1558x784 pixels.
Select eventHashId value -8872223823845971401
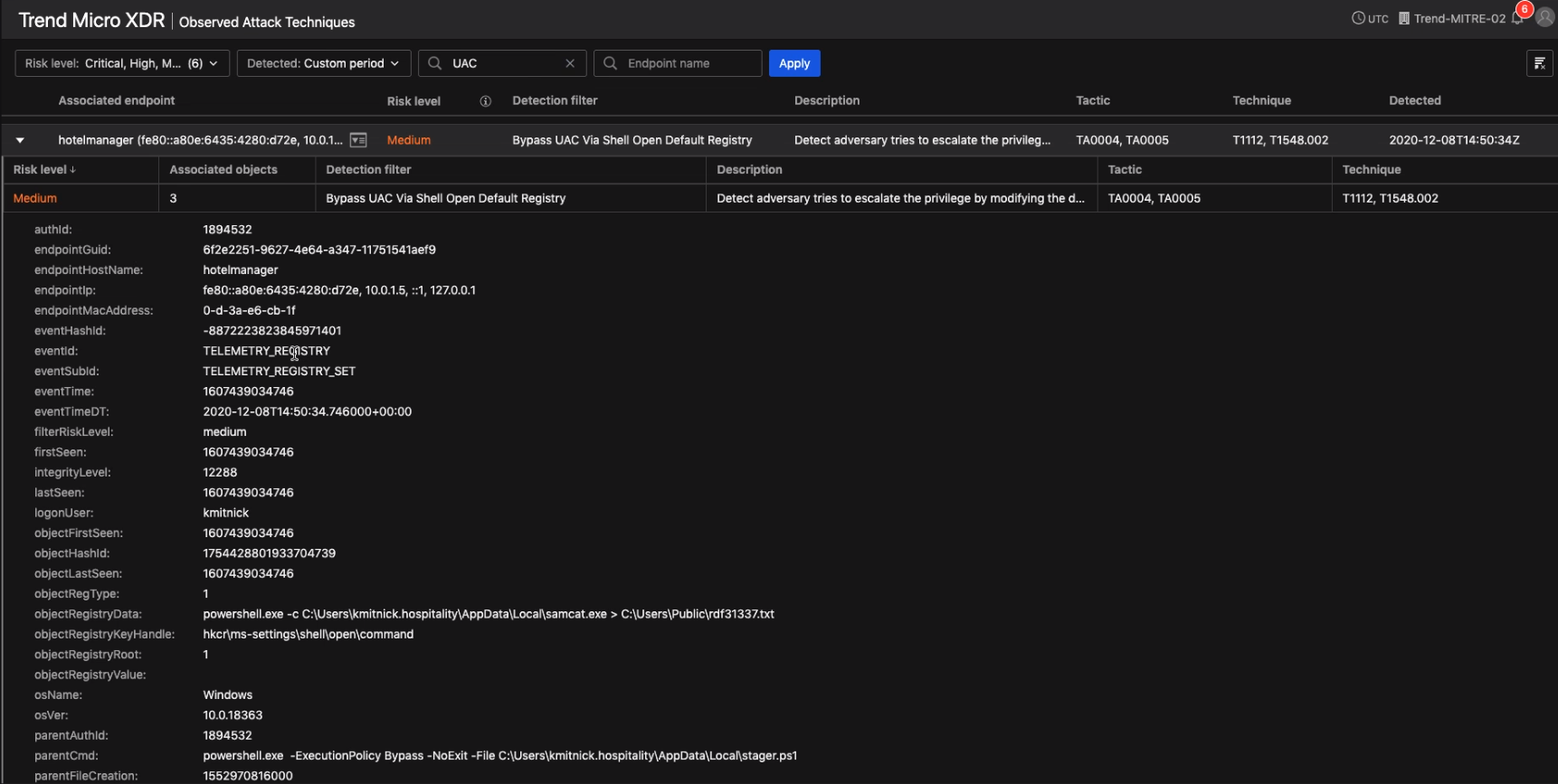(271, 331)
